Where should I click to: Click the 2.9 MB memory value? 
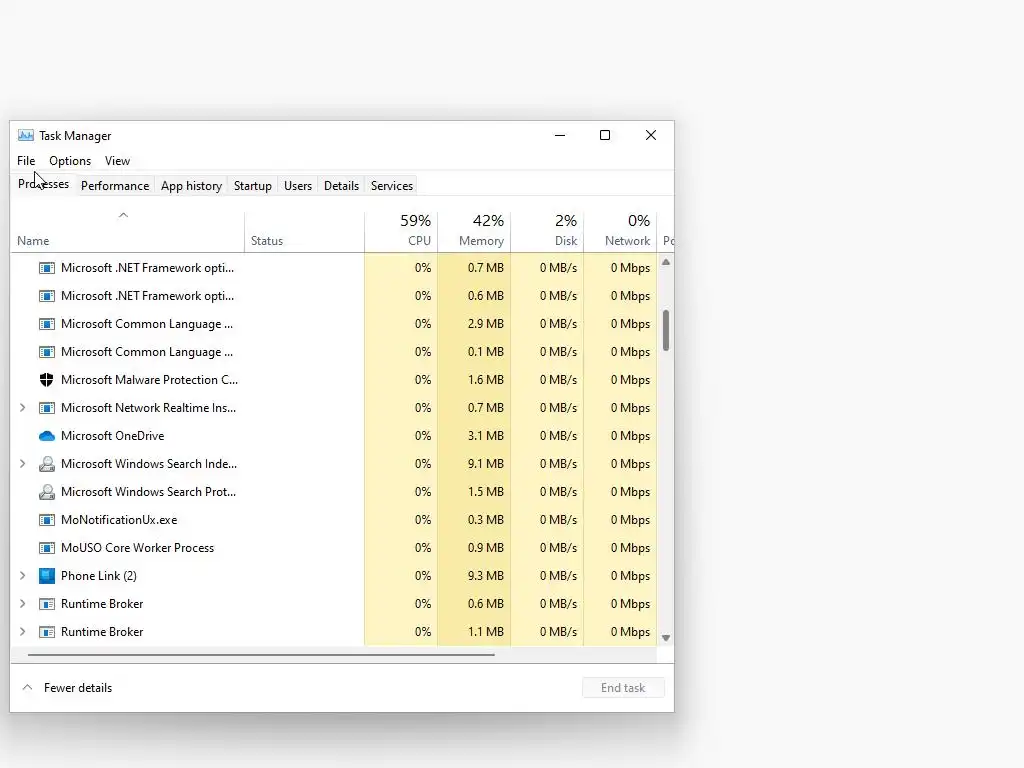click(485, 324)
